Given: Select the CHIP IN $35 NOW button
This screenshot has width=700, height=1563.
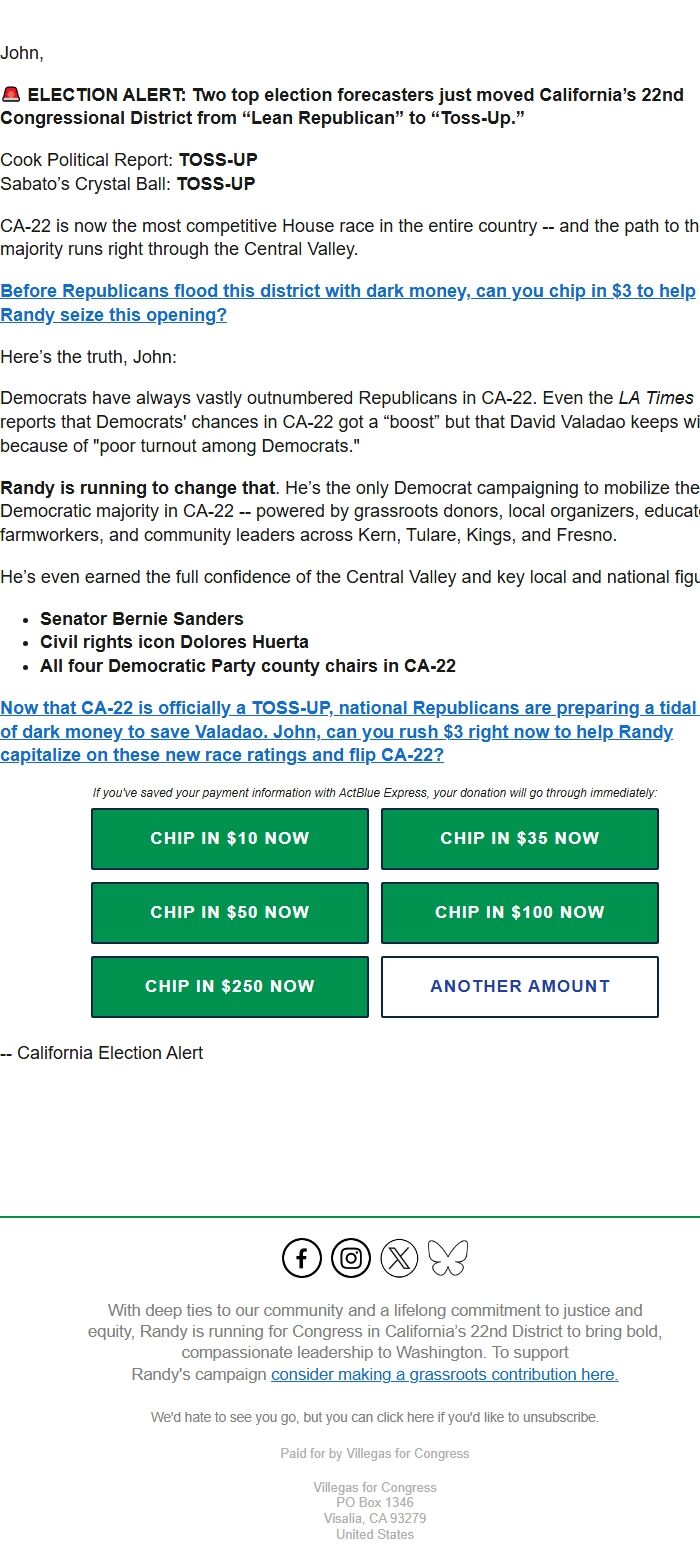Looking at the screenshot, I should click(519, 839).
